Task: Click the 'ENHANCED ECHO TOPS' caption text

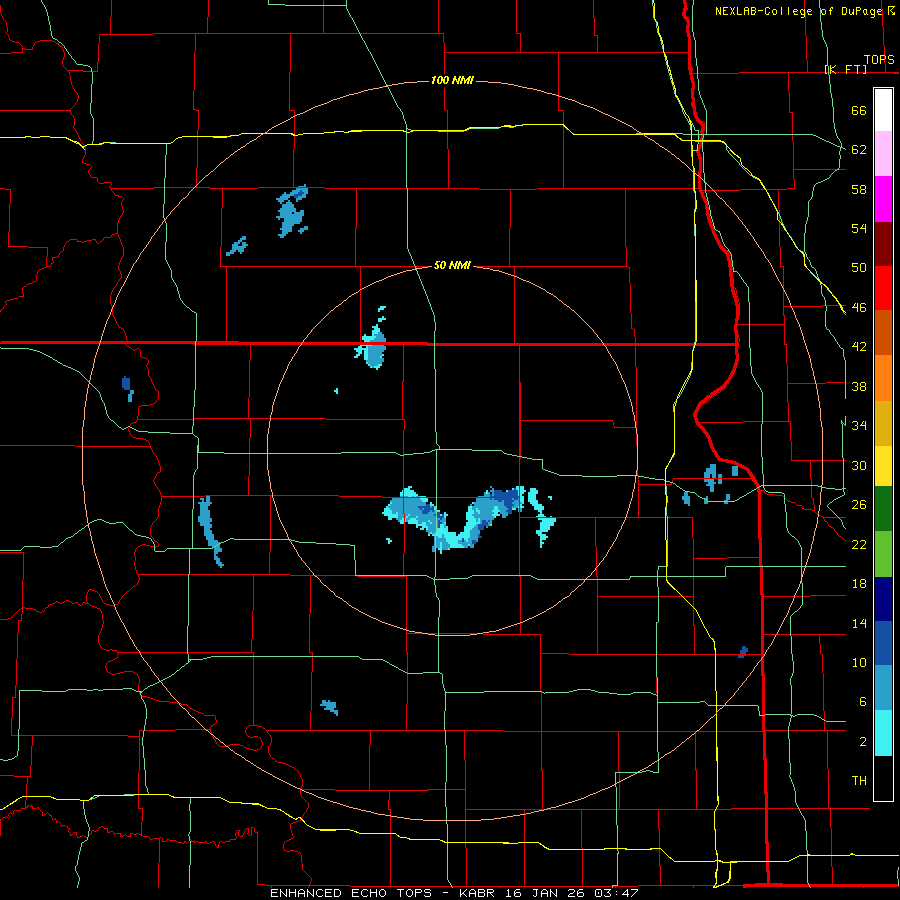Action: click(x=351, y=893)
